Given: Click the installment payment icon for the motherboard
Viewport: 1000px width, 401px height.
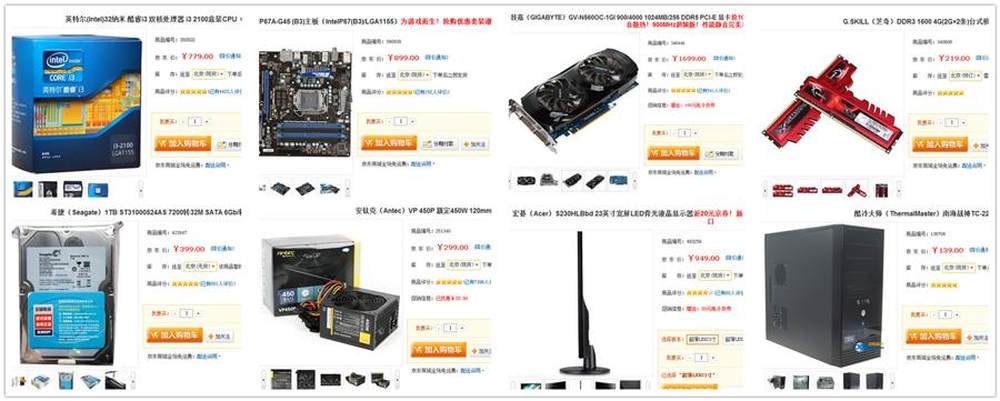Looking at the screenshot, I should coord(428,145).
